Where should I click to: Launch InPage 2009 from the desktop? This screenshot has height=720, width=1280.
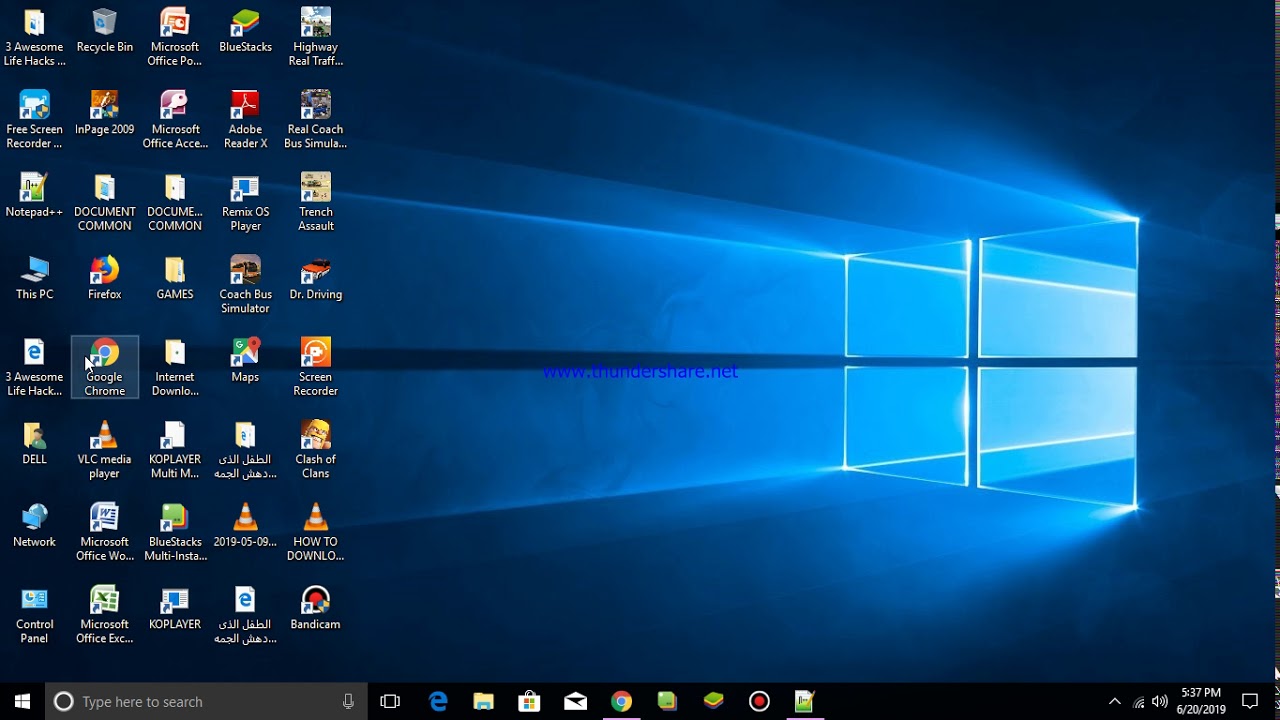point(104,115)
